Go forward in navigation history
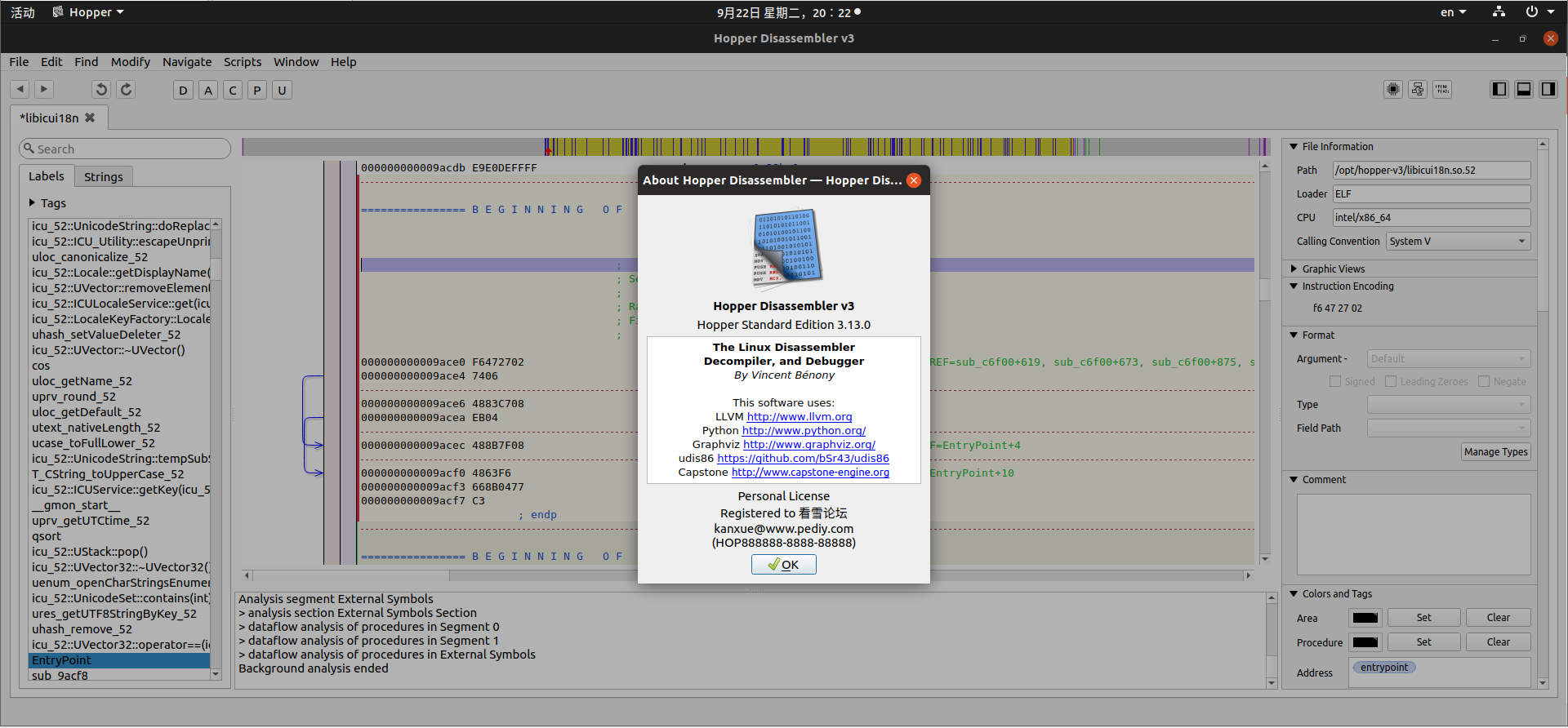The height and width of the screenshot is (728, 1568). (44, 90)
